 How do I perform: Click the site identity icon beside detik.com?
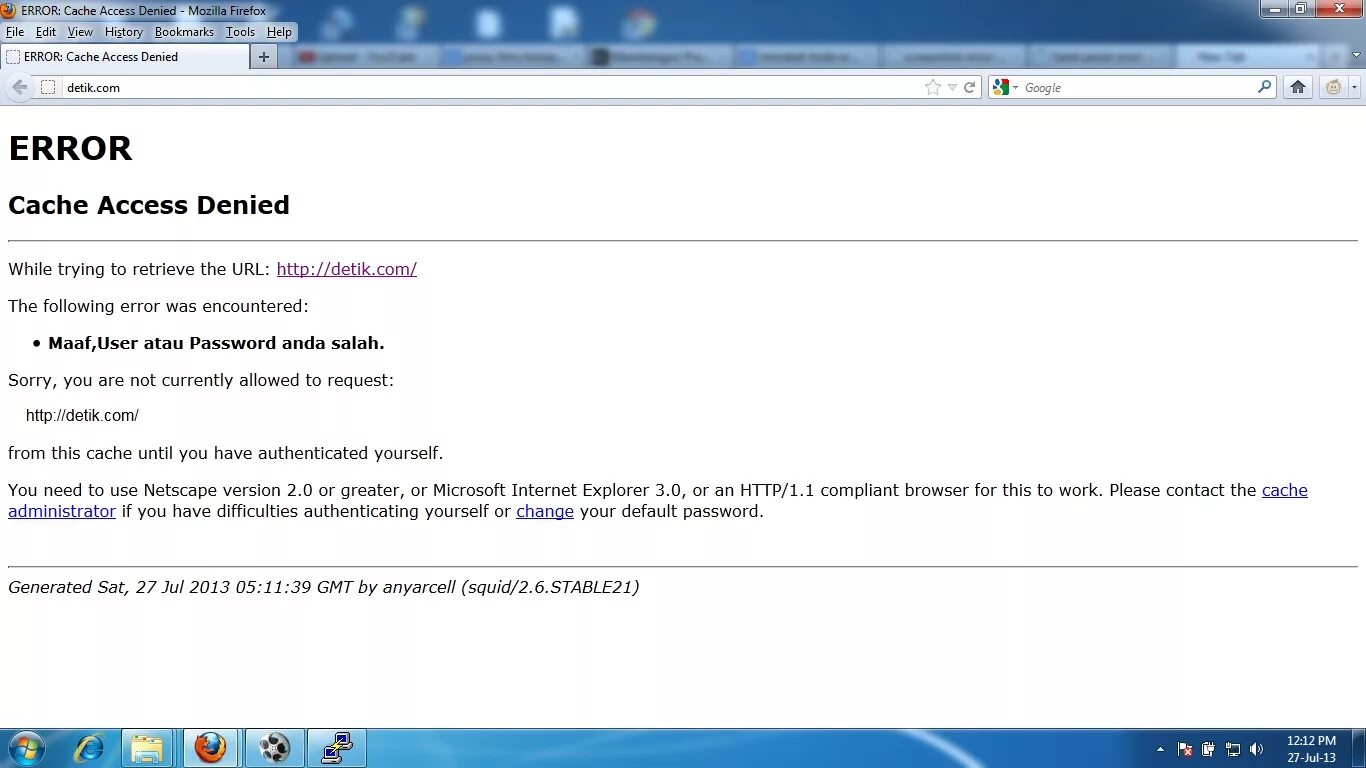(x=48, y=87)
